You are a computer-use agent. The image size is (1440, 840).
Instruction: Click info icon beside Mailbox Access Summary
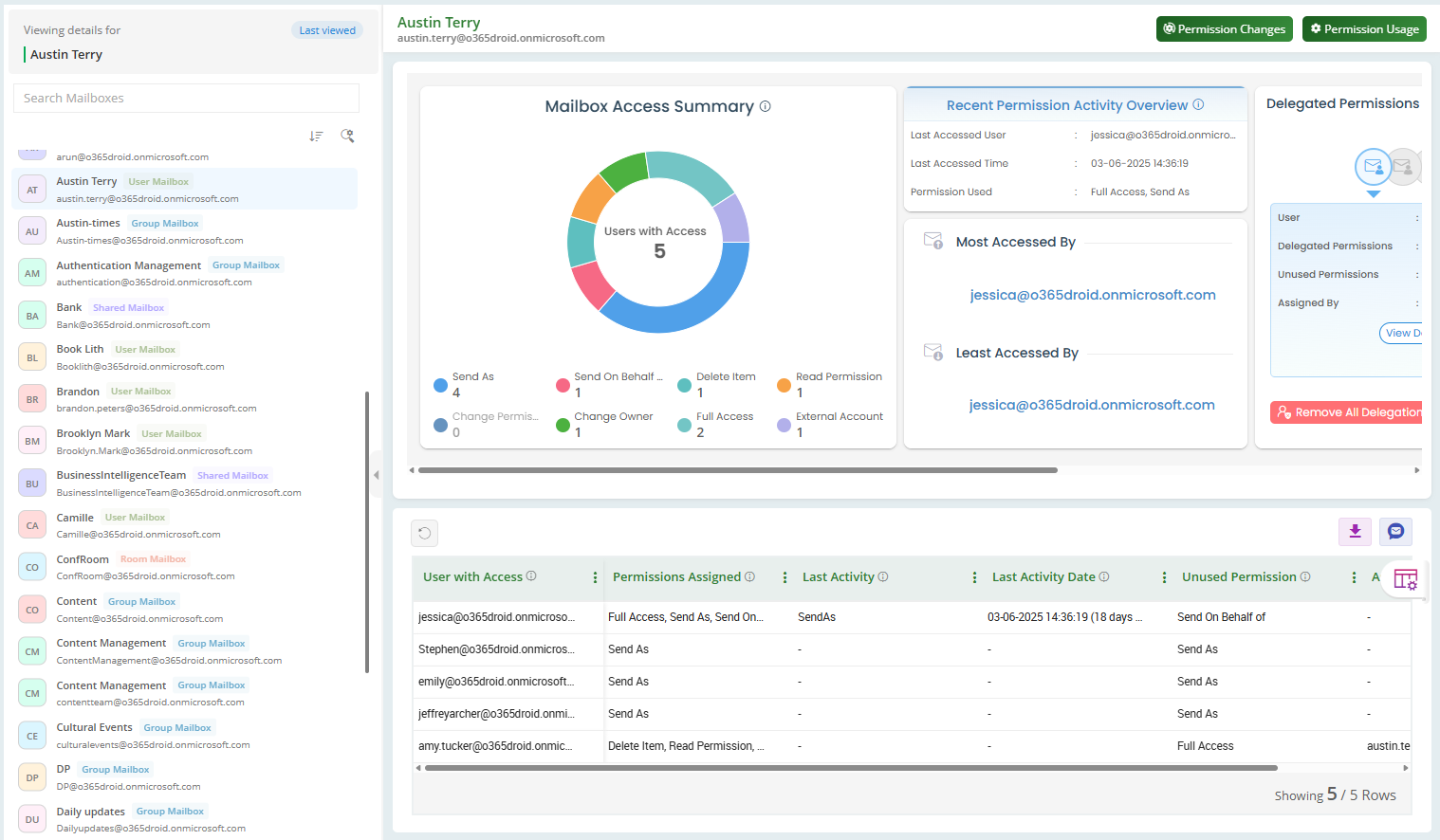(x=765, y=106)
